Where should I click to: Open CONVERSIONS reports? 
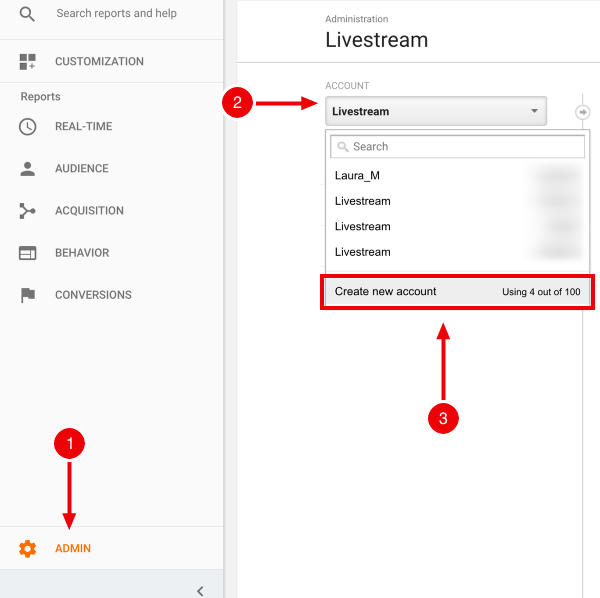pyautogui.click(x=93, y=295)
